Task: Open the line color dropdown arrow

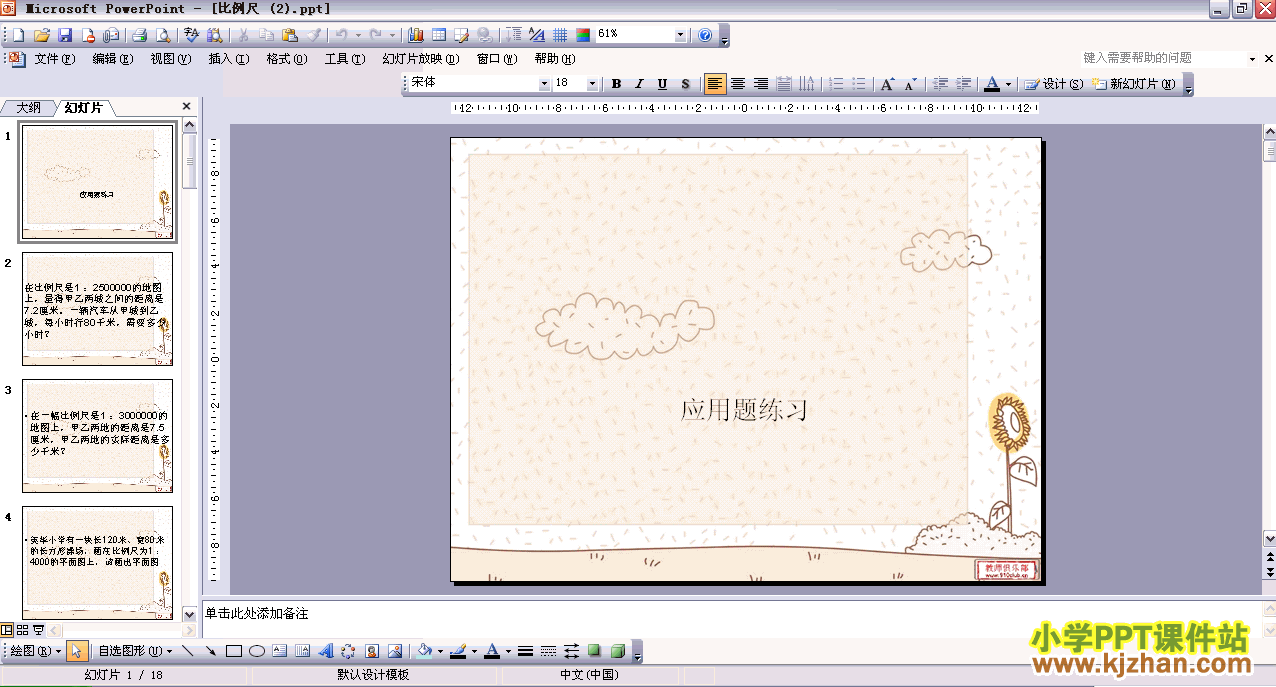Action: (x=474, y=651)
